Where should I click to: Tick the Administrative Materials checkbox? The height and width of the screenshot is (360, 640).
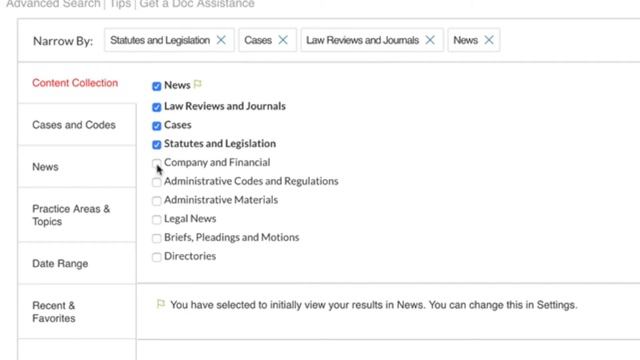click(x=156, y=201)
